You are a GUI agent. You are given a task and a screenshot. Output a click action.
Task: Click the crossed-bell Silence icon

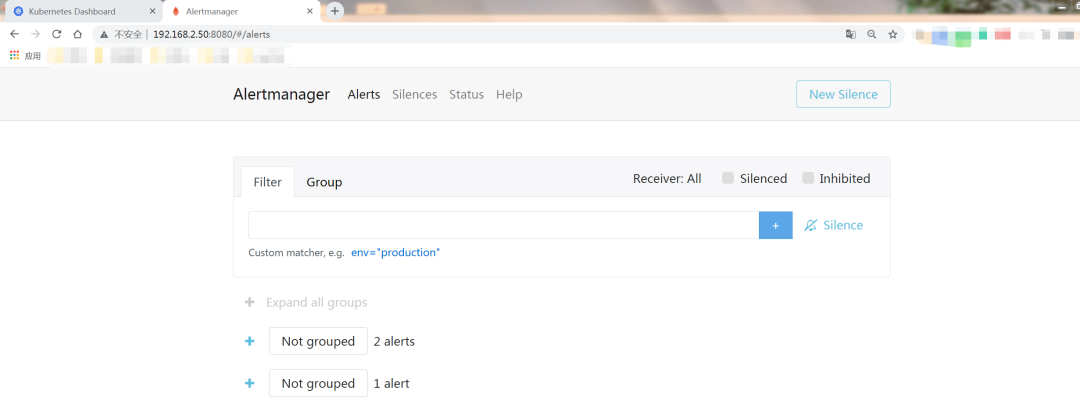tap(811, 225)
